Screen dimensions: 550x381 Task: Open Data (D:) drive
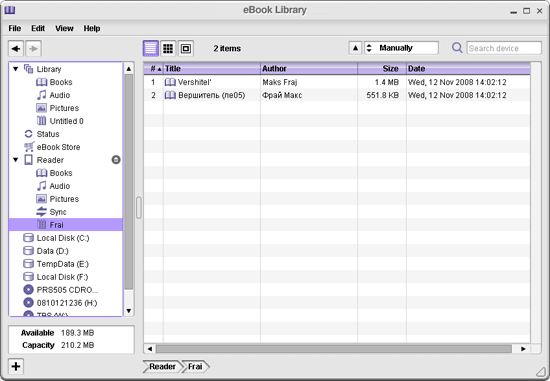[x=46, y=251]
